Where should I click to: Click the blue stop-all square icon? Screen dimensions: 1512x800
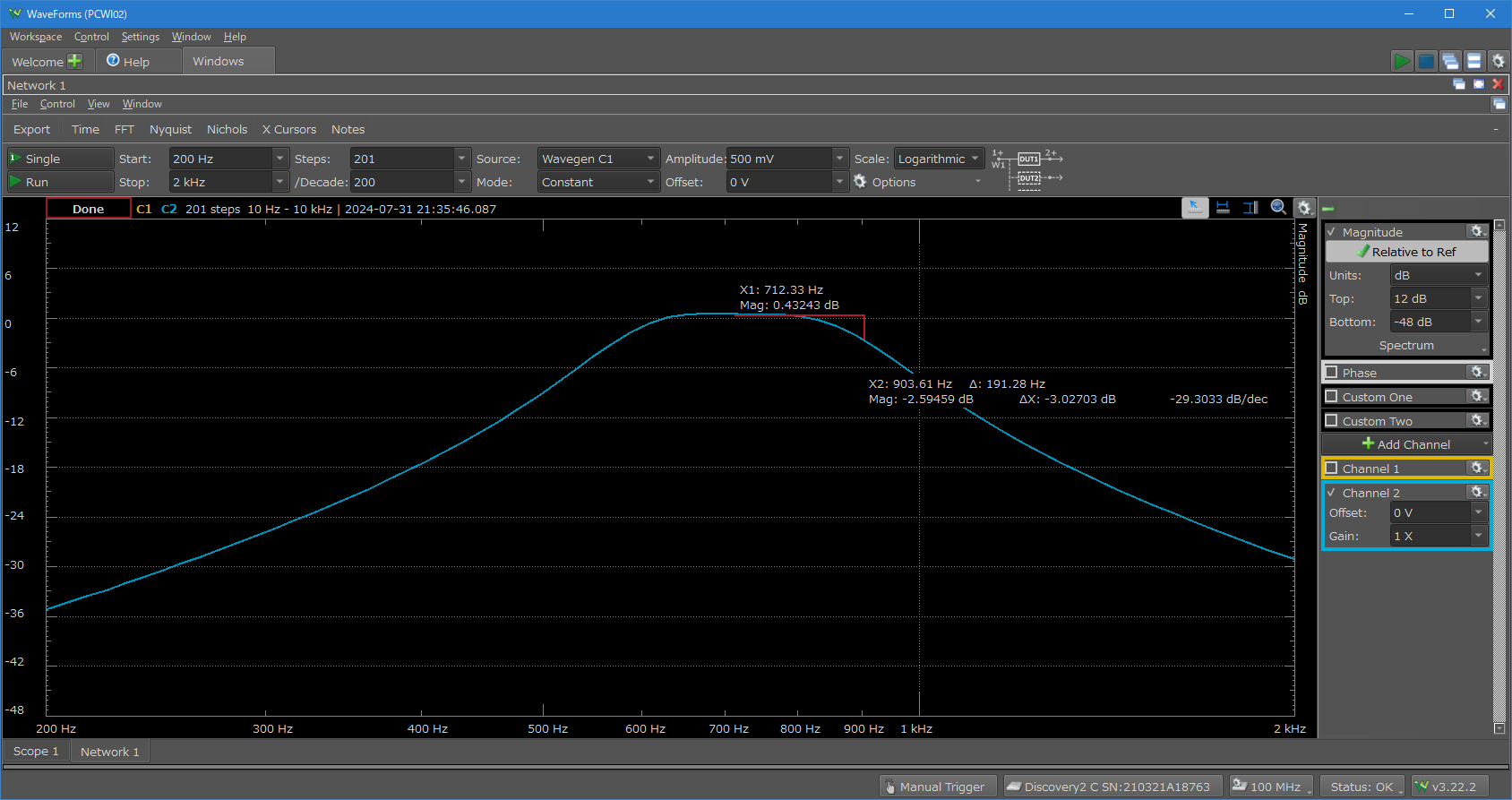click(1426, 61)
